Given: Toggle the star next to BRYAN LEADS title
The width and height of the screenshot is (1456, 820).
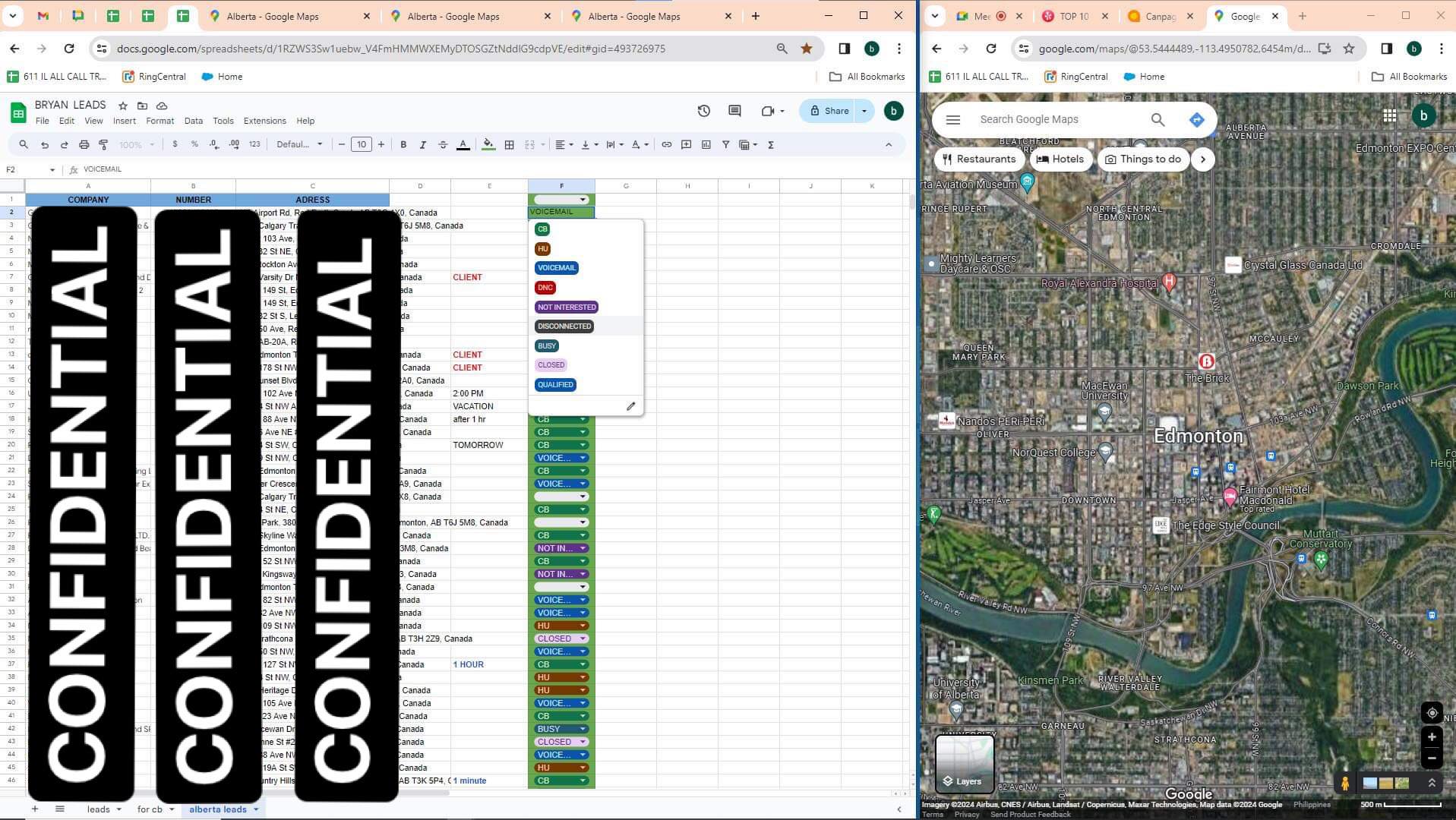Looking at the screenshot, I should pos(122,106).
